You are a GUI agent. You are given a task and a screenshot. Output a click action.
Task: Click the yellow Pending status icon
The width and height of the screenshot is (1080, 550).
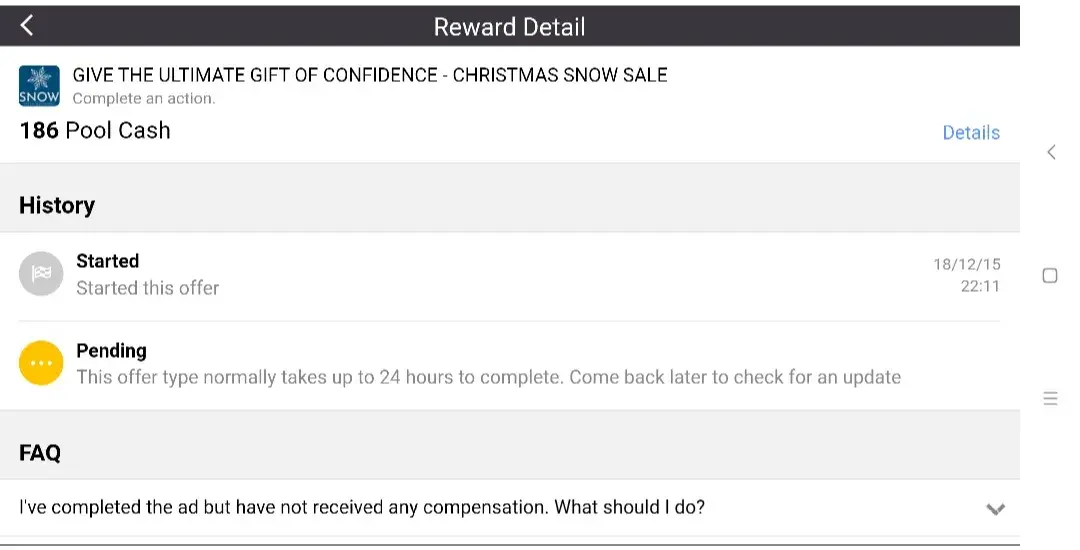41,364
